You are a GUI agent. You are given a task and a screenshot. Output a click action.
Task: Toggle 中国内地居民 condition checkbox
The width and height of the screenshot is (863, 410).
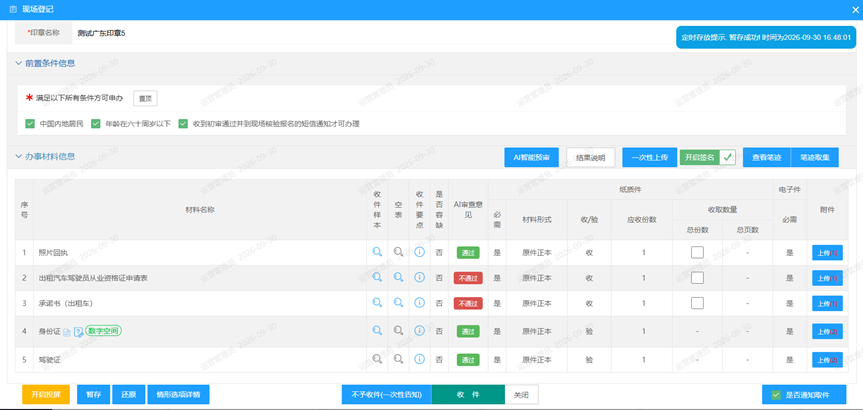pyautogui.click(x=30, y=124)
